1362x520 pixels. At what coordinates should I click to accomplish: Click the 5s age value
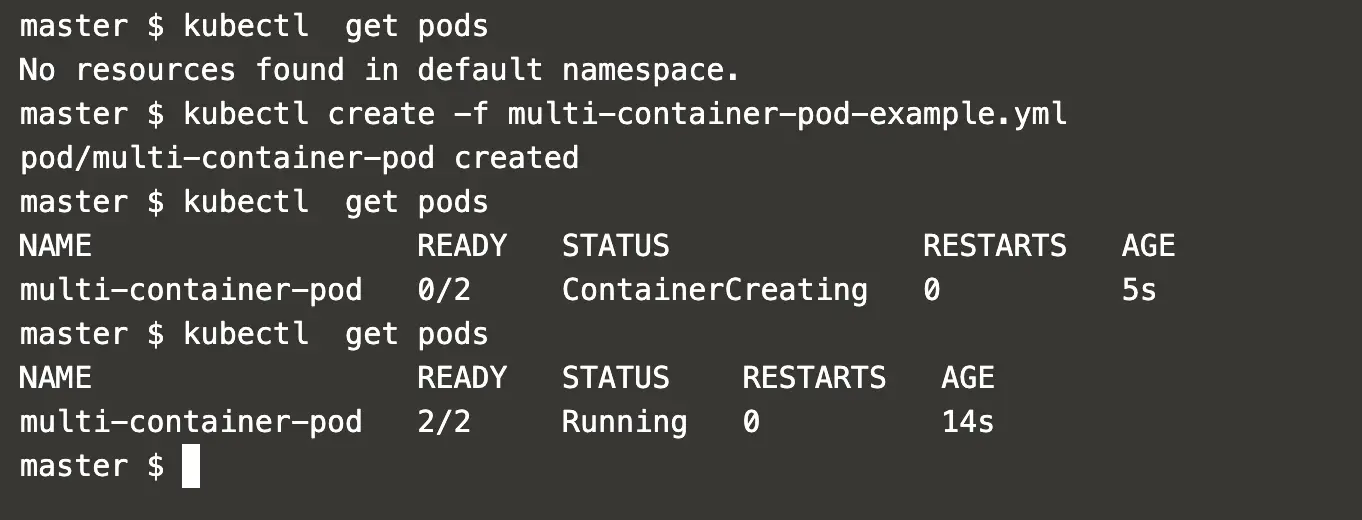[x=1139, y=290]
